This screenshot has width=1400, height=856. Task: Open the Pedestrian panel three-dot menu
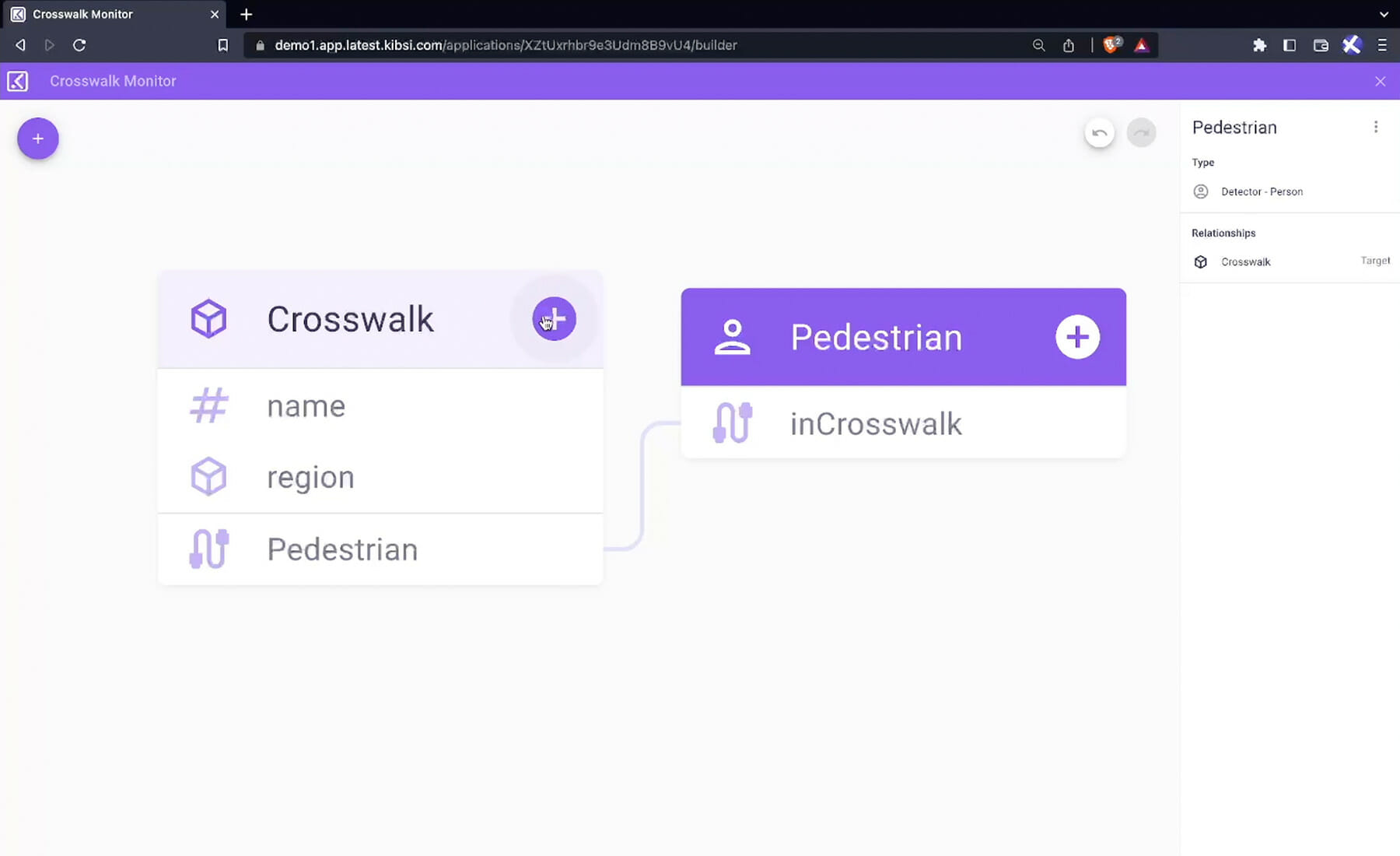pos(1375,127)
